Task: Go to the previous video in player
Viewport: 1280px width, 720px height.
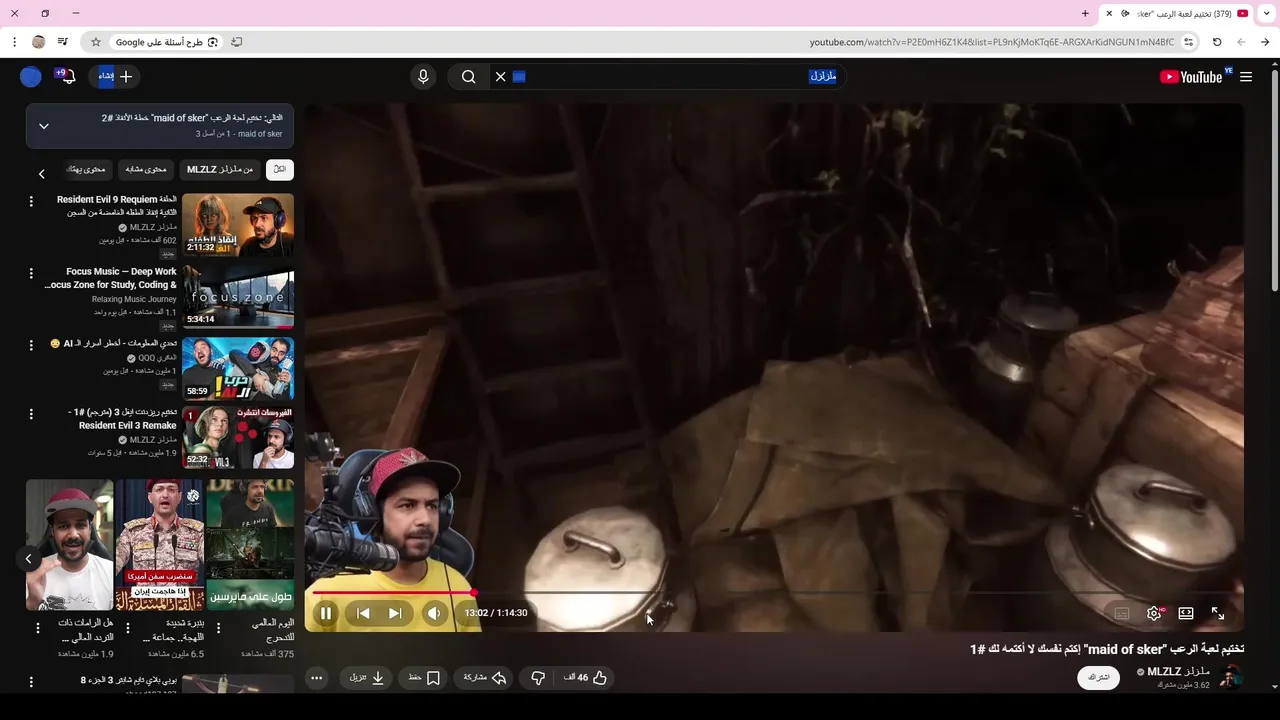Action: click(363, 613)
